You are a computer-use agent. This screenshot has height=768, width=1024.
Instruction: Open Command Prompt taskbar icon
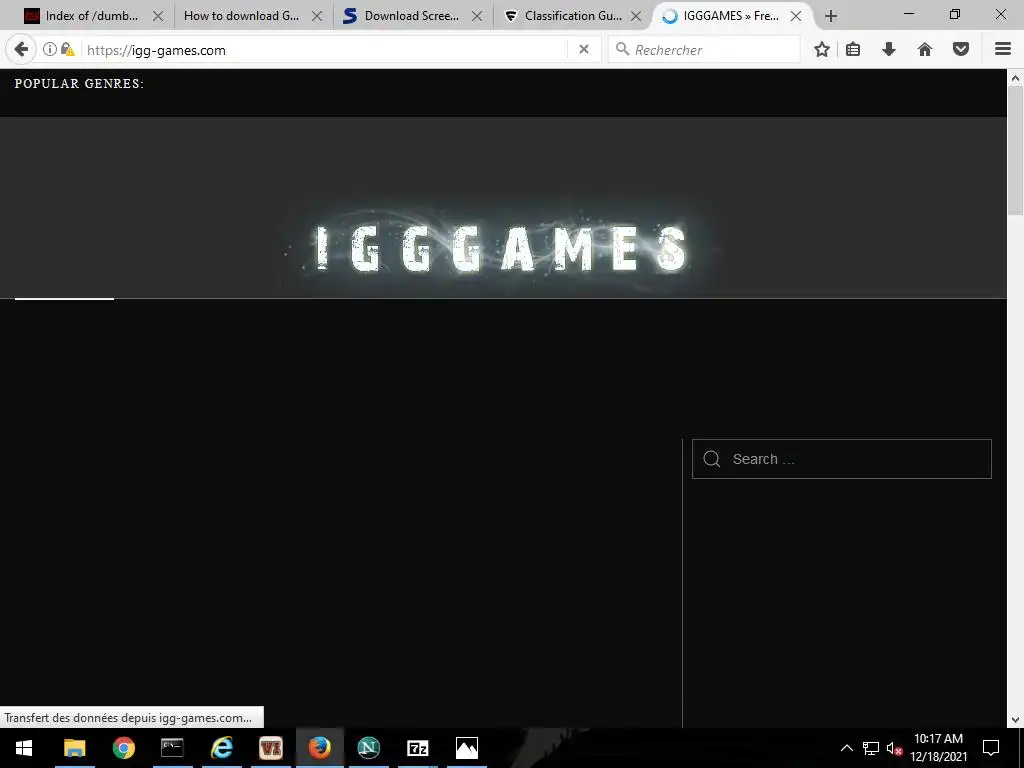coord(172,748)
